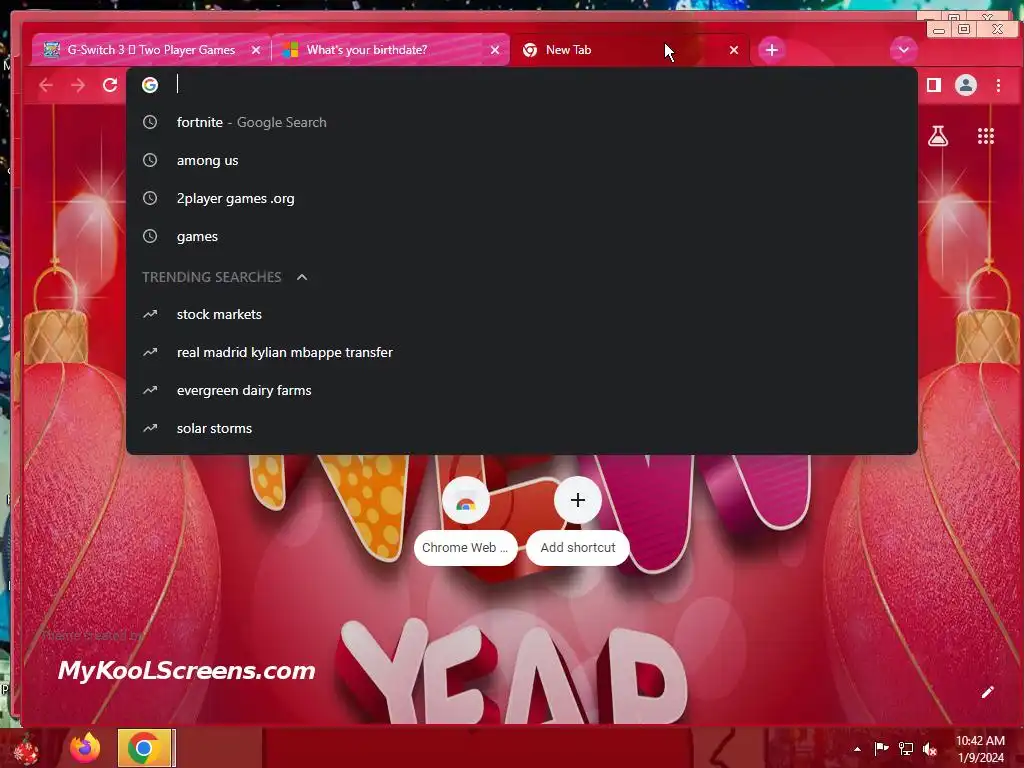Click the Google icon in the address bar
This screenshot has width=1024, height=768.
(x=150, y=85)
